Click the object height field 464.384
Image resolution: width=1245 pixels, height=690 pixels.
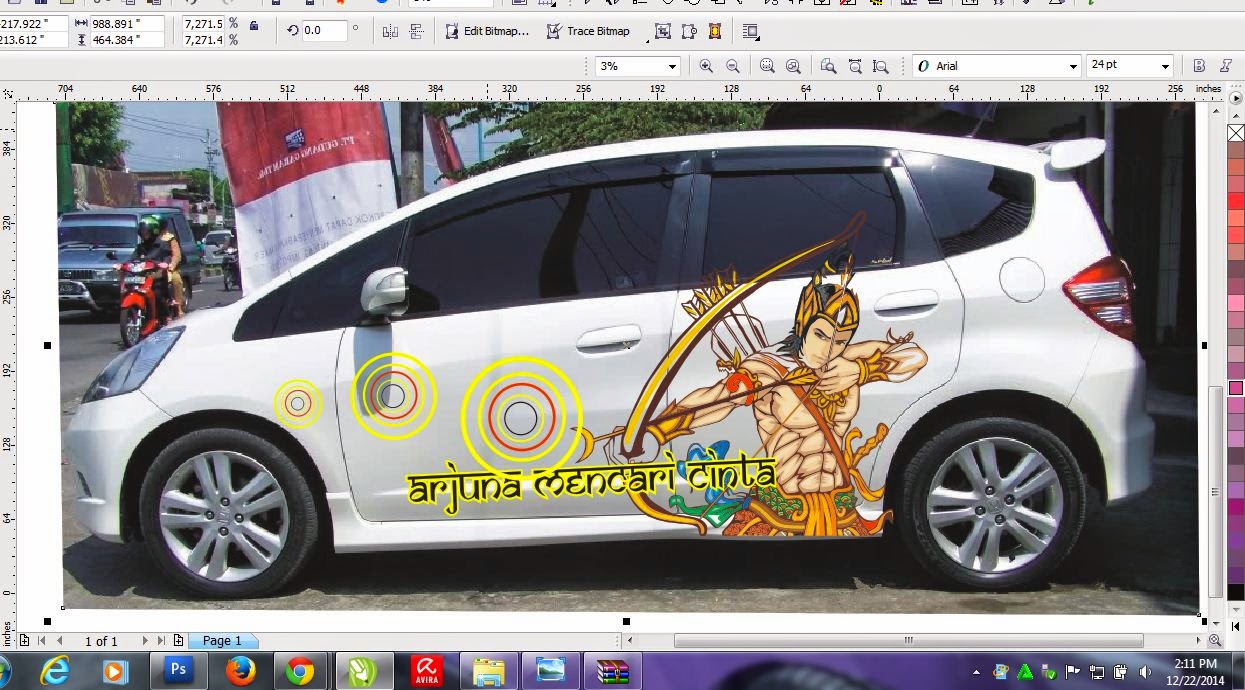[x=129, y=40]
